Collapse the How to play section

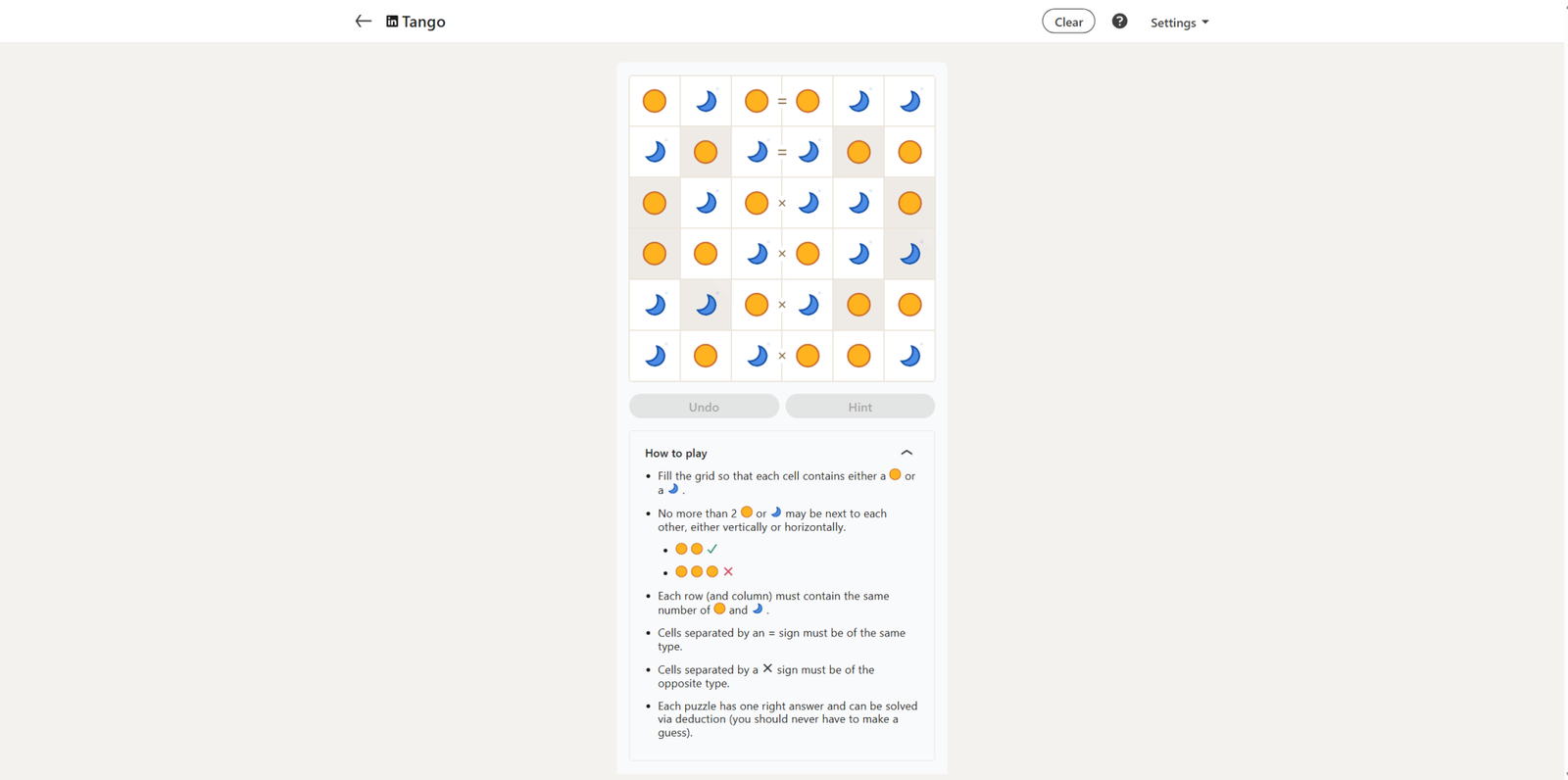coord(906,453)
